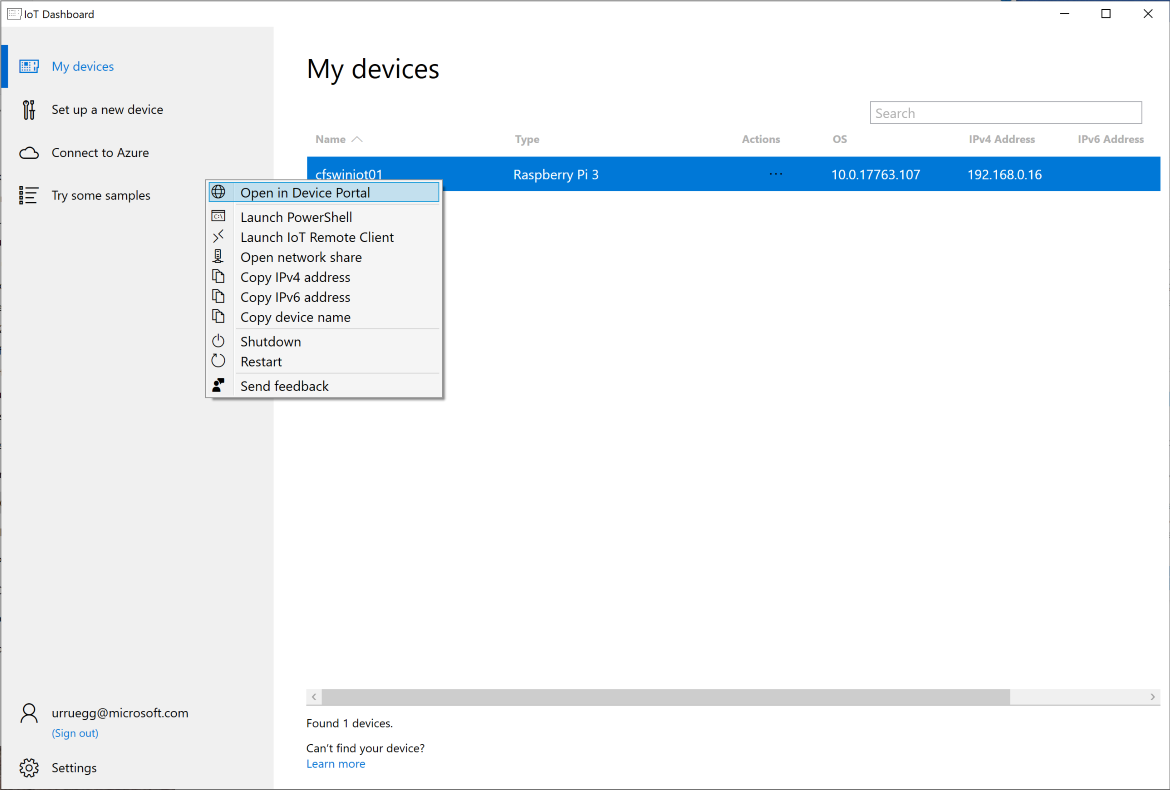Click the Restart circular arrow icon
Screen dimensions: 1170x790
[218, 361]
